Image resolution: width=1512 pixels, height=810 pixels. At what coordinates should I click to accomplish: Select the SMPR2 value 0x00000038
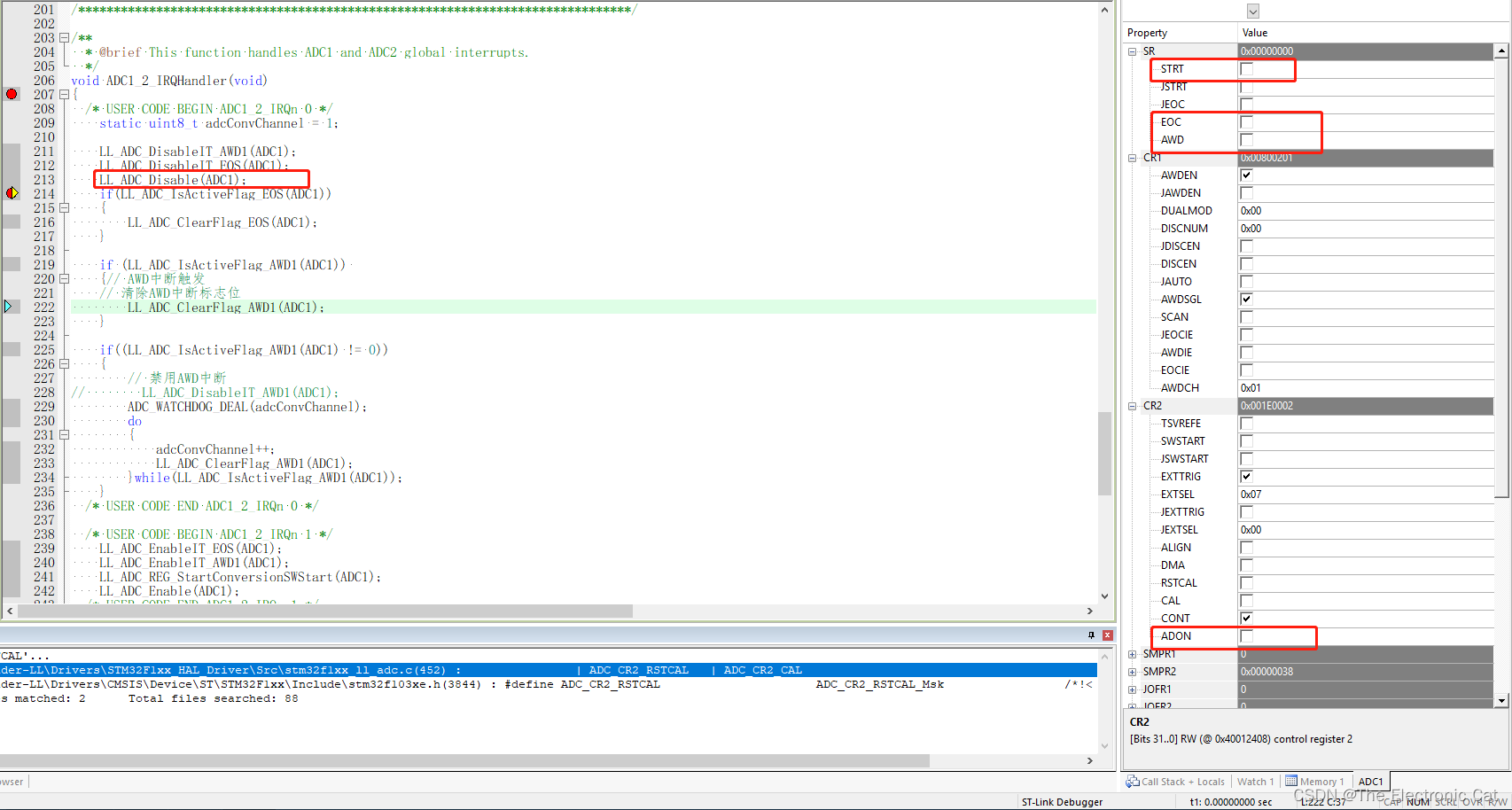coord(1366,672)
